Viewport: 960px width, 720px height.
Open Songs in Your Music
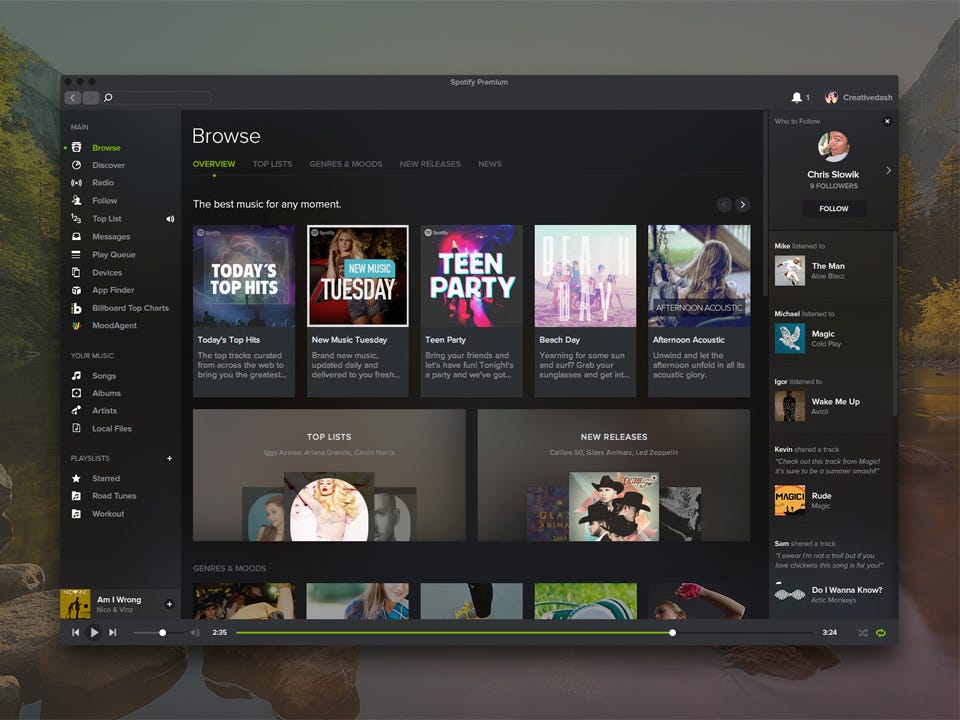104,376
